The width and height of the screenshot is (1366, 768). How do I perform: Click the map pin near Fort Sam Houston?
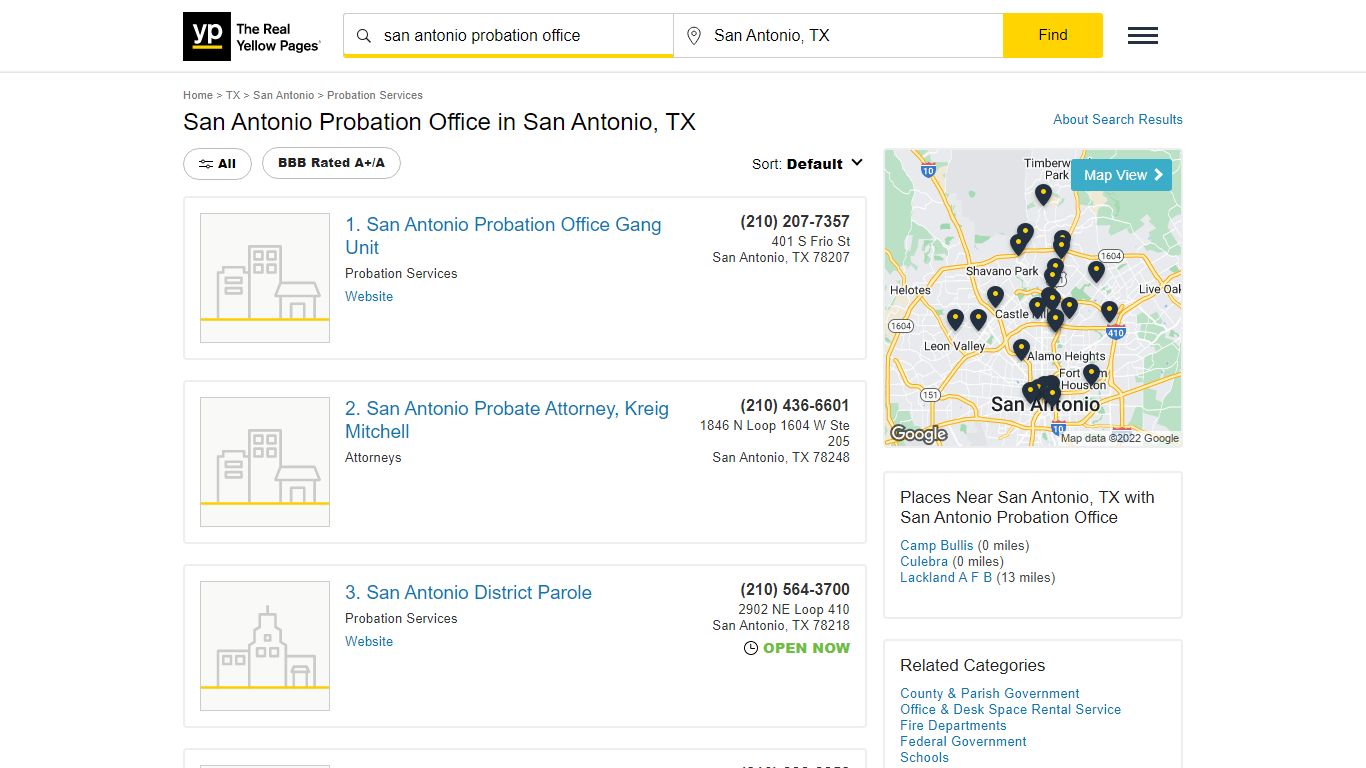[x=1091, y=374]
